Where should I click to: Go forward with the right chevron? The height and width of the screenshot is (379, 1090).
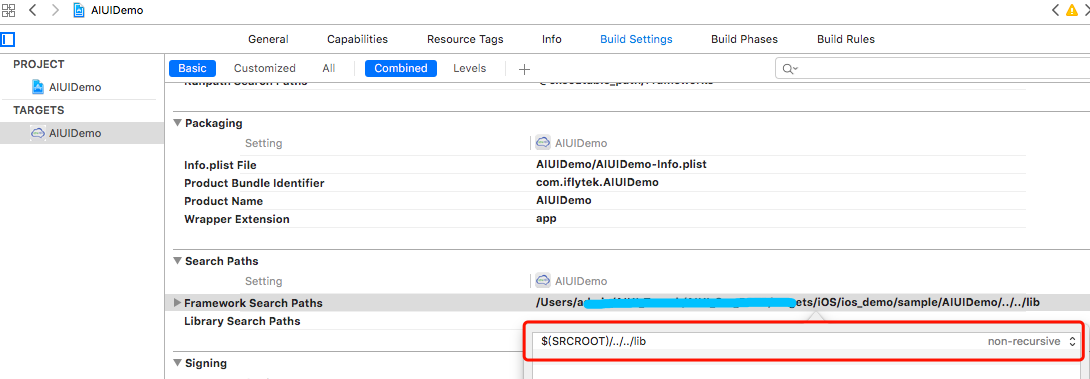point(56,10)
